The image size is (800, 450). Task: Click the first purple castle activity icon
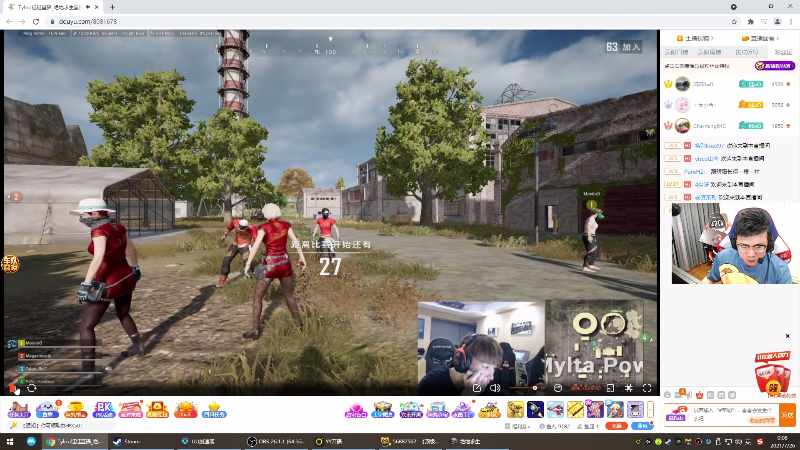19,410
